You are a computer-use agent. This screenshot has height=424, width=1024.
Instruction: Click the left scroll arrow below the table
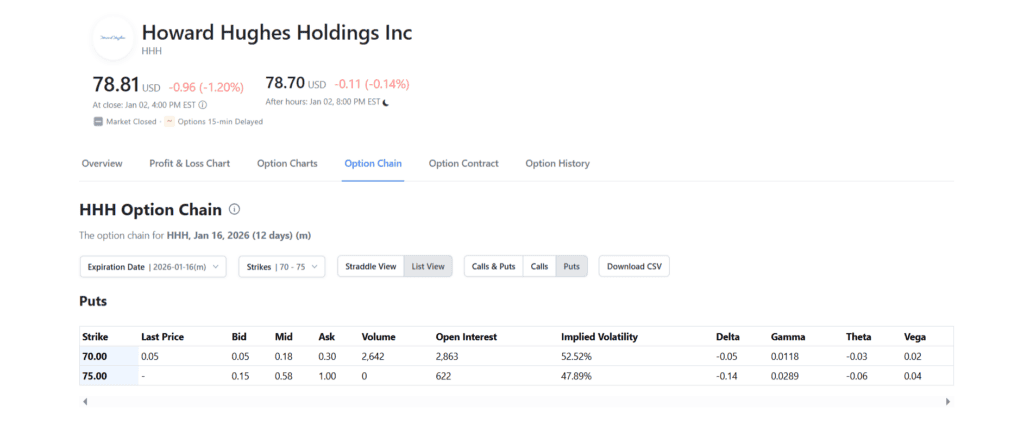tap(85, 401)
